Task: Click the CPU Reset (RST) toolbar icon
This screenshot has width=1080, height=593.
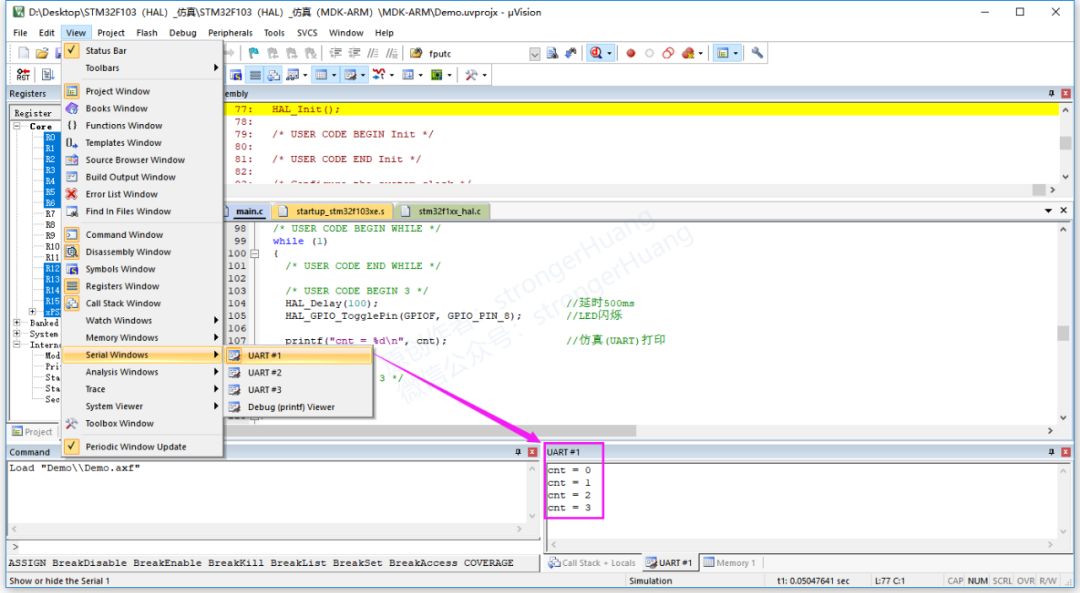Action: click(23, 75)
